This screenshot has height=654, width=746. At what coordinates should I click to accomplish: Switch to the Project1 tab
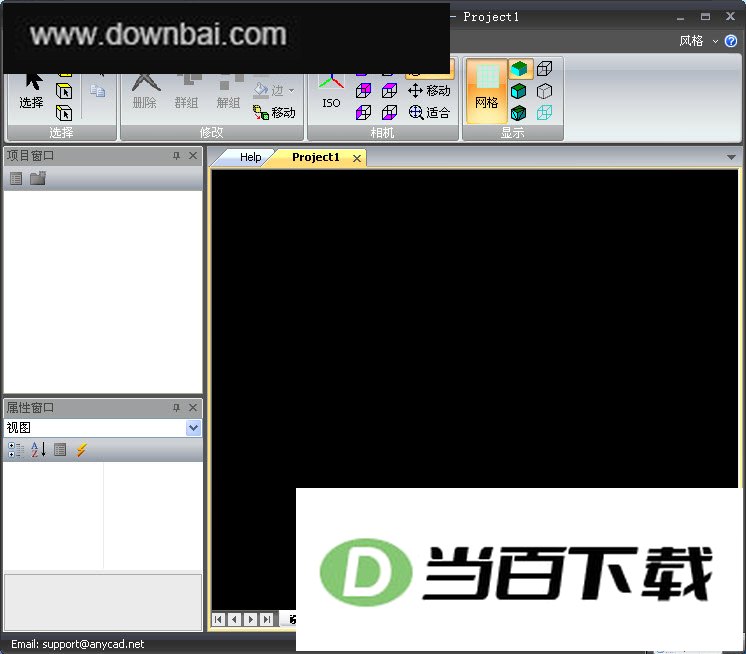315,157
